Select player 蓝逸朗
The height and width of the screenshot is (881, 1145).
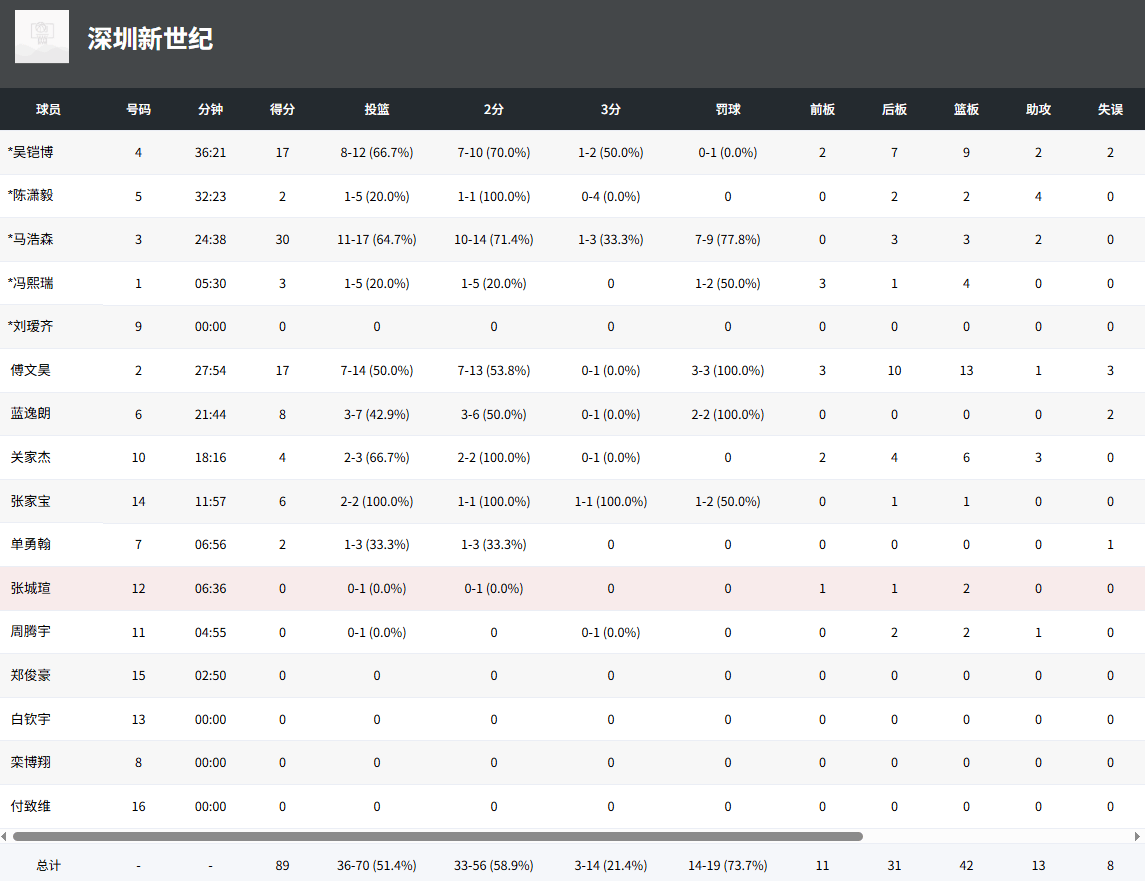31,413
